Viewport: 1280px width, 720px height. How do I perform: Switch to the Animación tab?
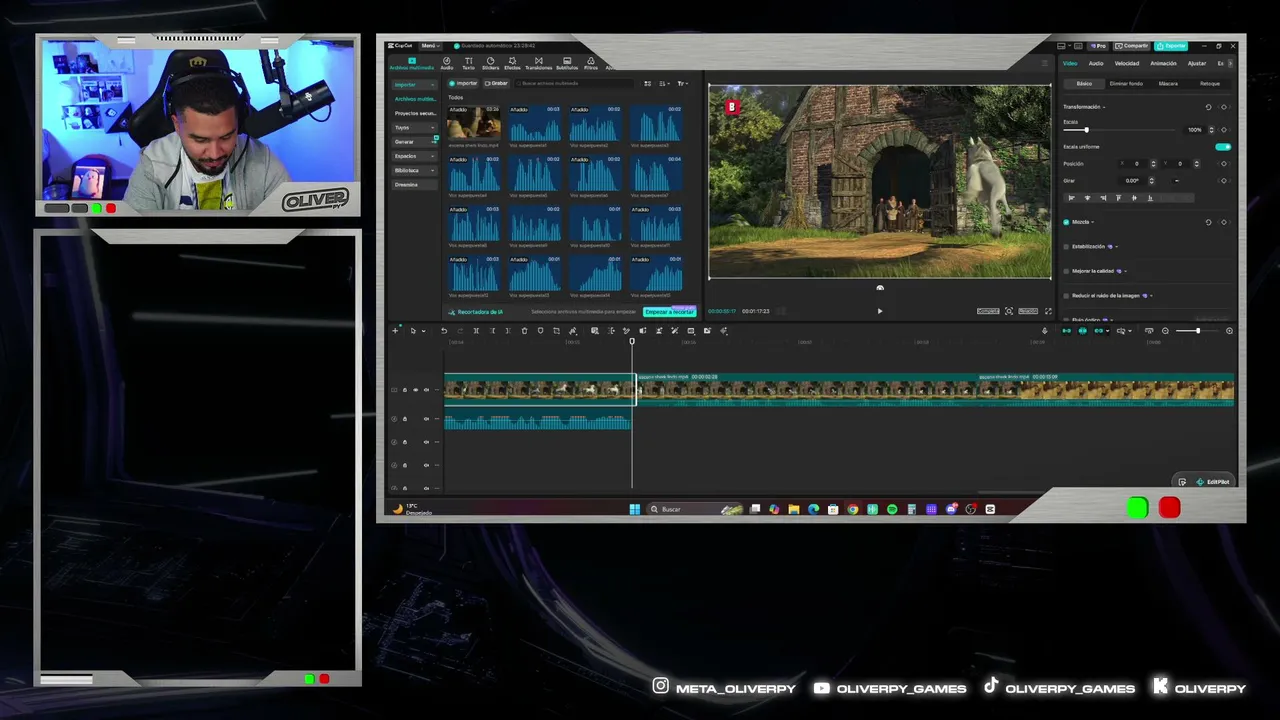(x=1163, y=63)
